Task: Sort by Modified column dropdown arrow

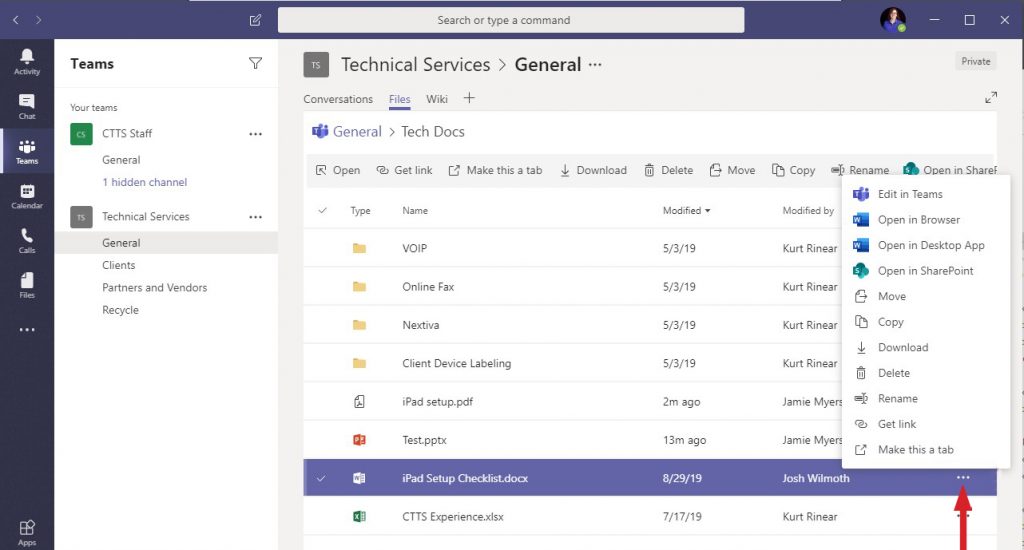Action: tap(708, 211)
